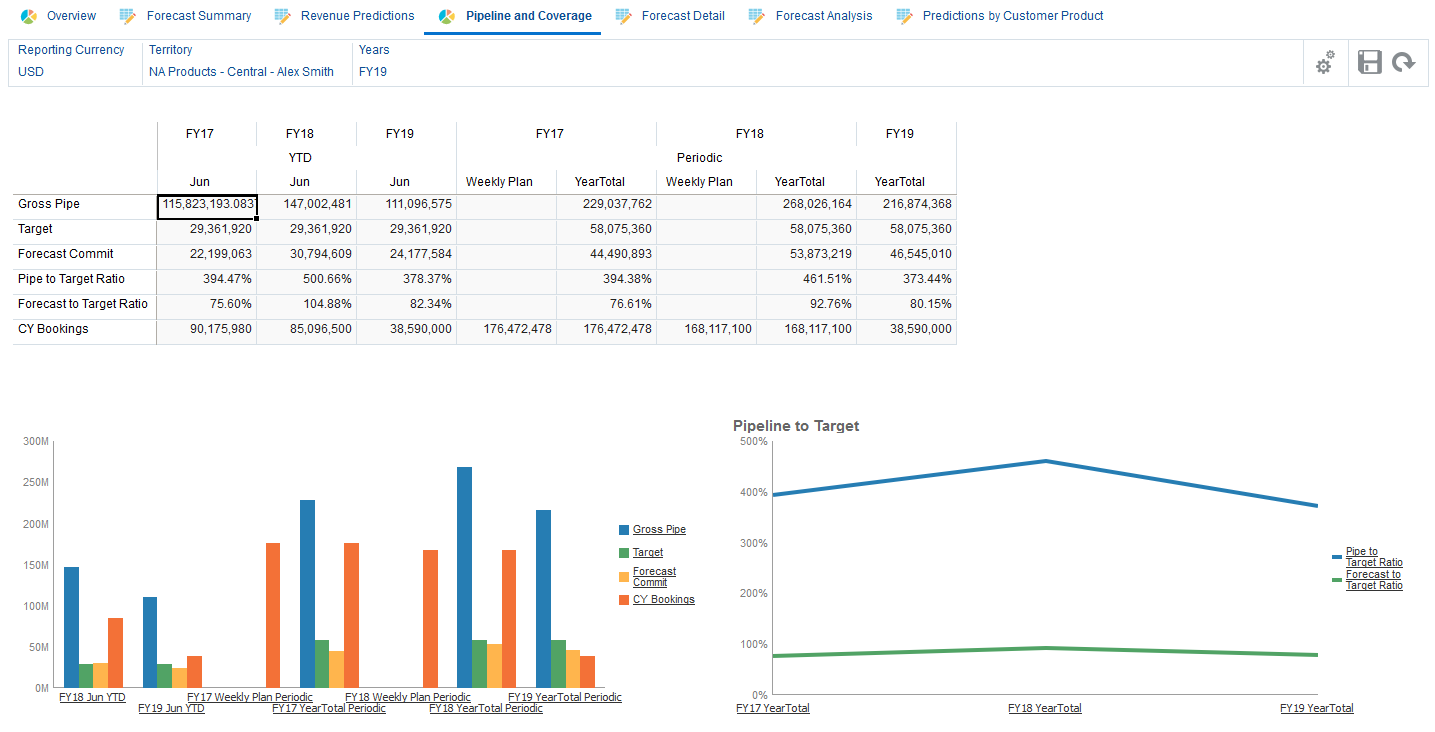Toggle Gross Pipe series in legend
The image size is (1435, 732).
tap(659, 530)
